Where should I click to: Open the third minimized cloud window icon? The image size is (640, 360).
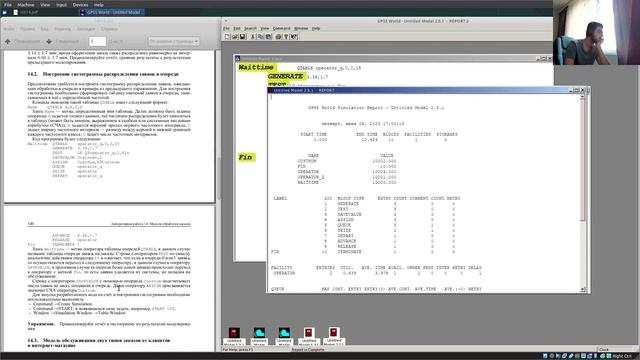coord(284,336)
